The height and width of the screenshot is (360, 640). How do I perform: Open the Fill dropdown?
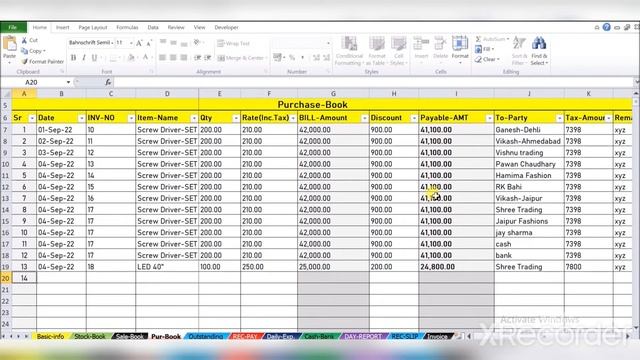[x=484, y=49]
